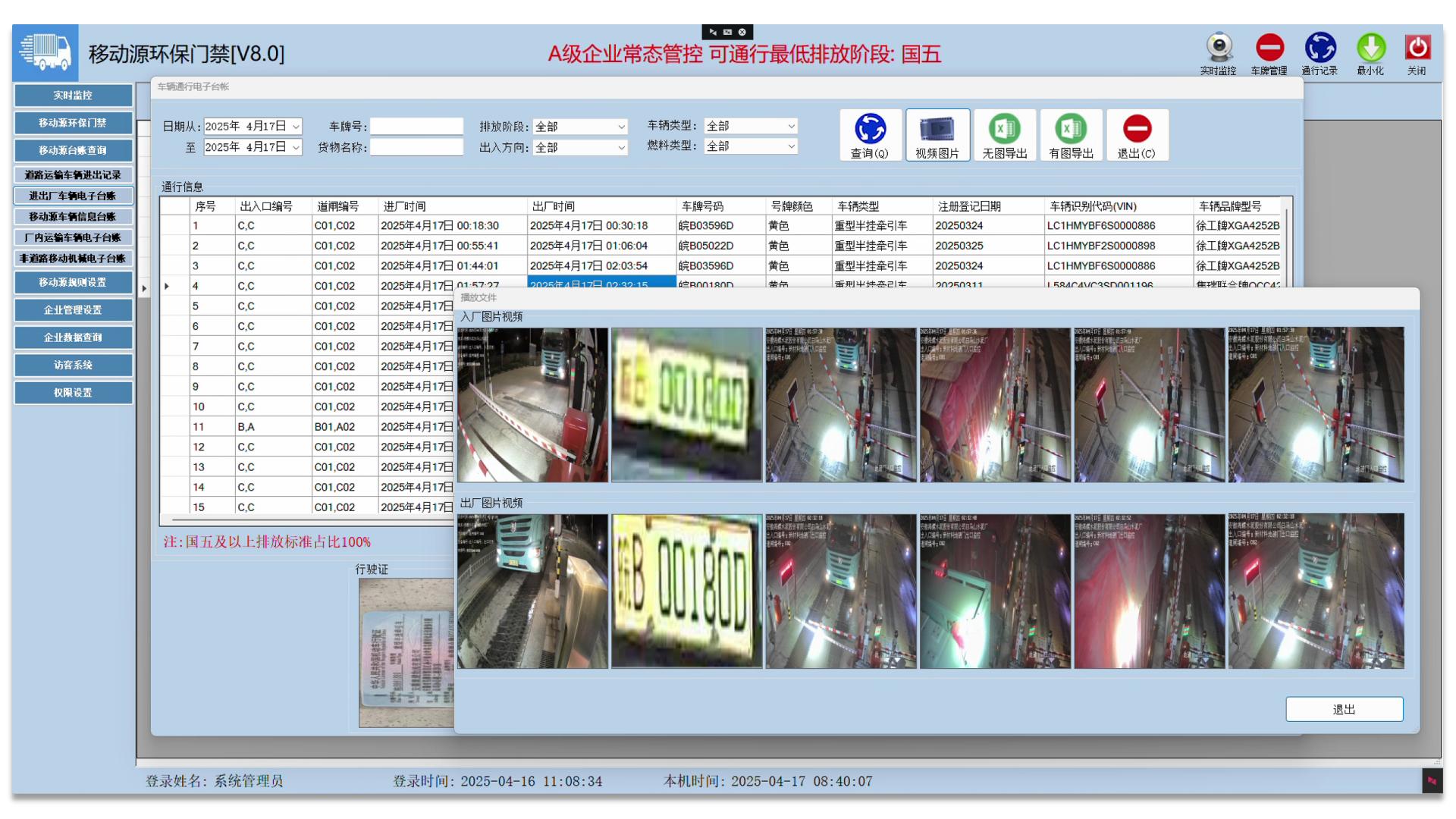This screenshot has width=1456, height=819.
Task: Select 移动源环保门禁 in sidebar menu
Action: click(73, 123)
